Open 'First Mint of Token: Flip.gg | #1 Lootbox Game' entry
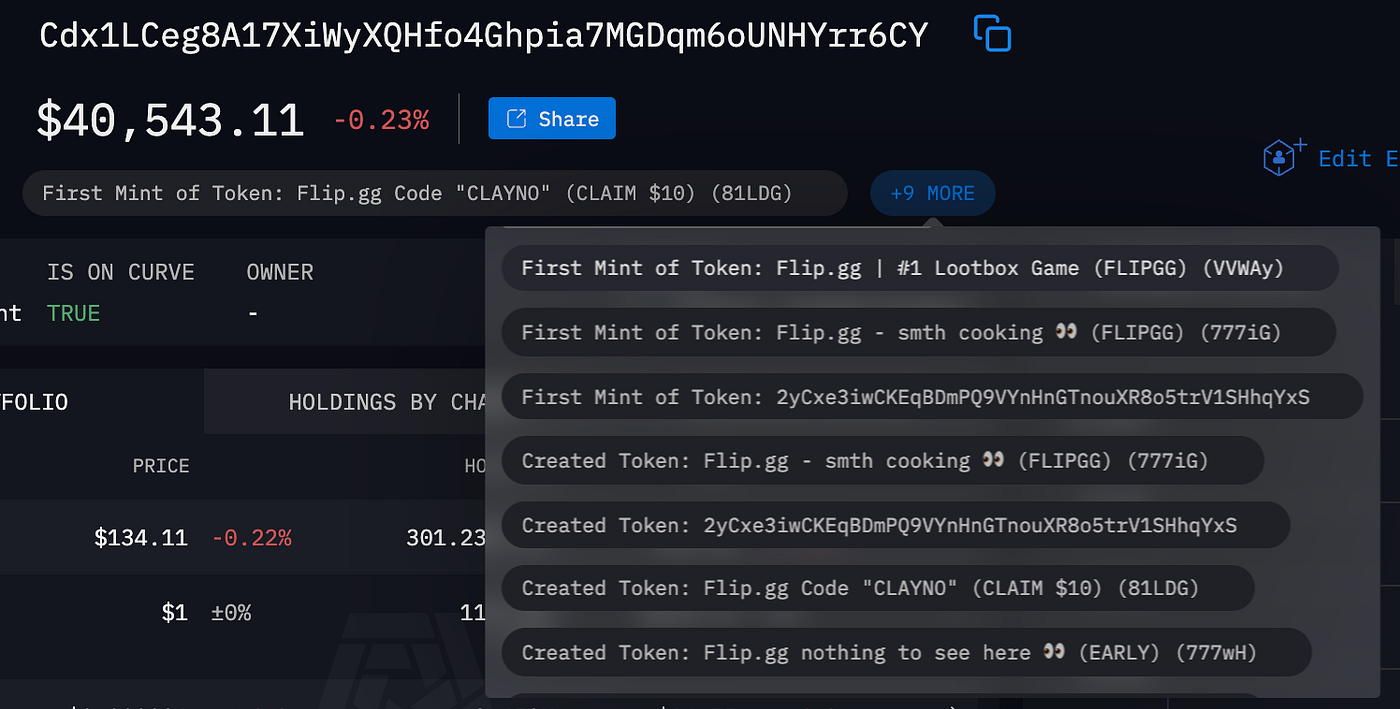The width and height of the screenshot is (1400, 709). point(919,268)
